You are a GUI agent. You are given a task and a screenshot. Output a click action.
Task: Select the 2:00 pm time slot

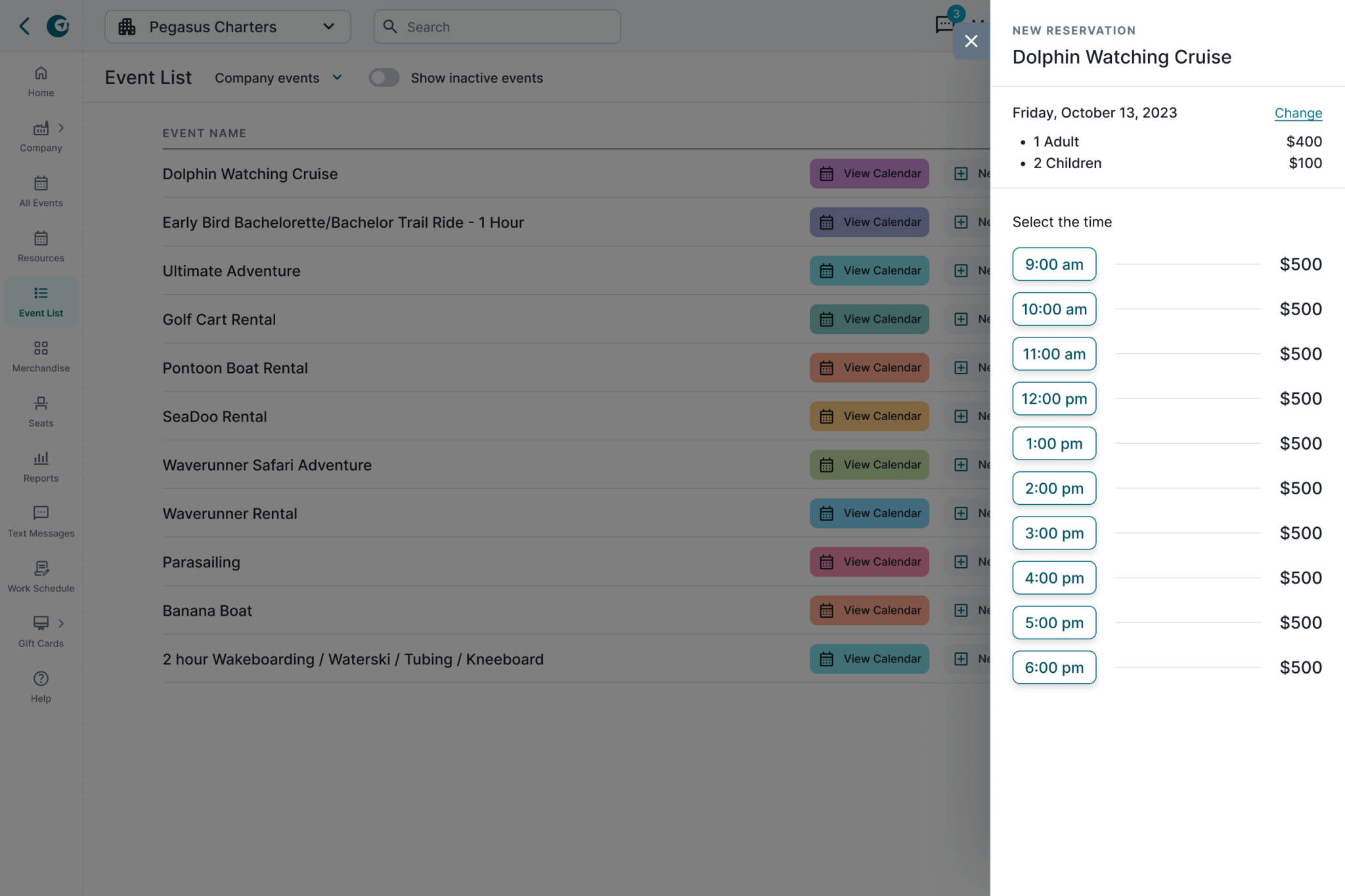[1054, 488]
